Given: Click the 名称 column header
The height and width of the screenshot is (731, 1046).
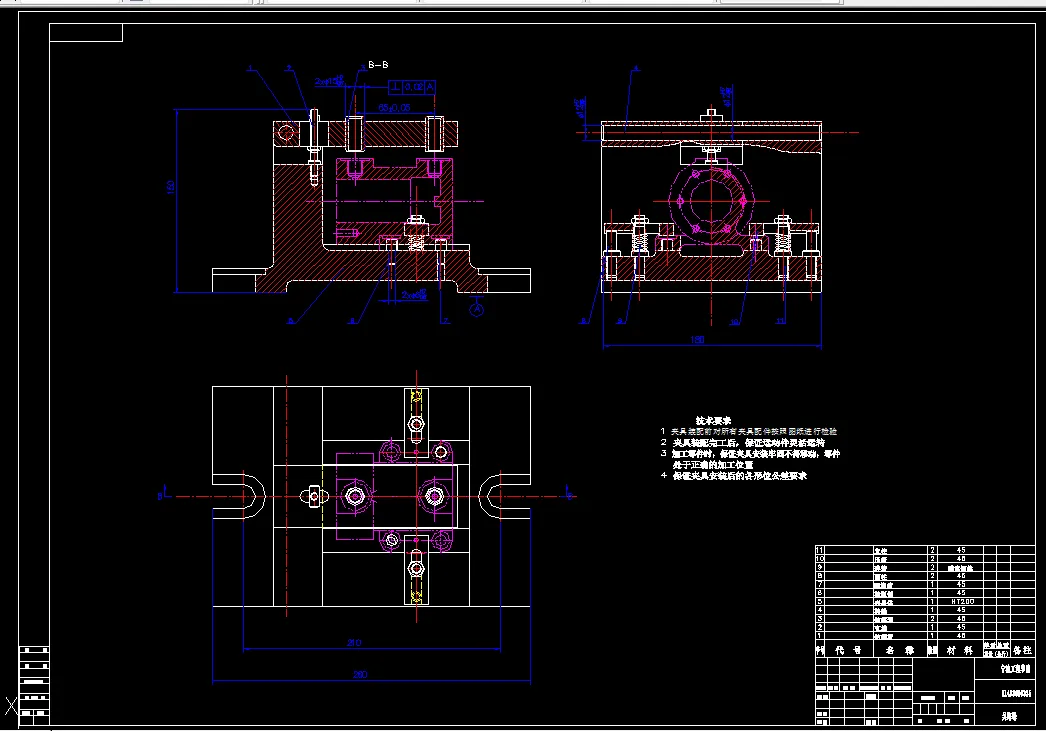Looking at the screenshot, I should 899,650.
